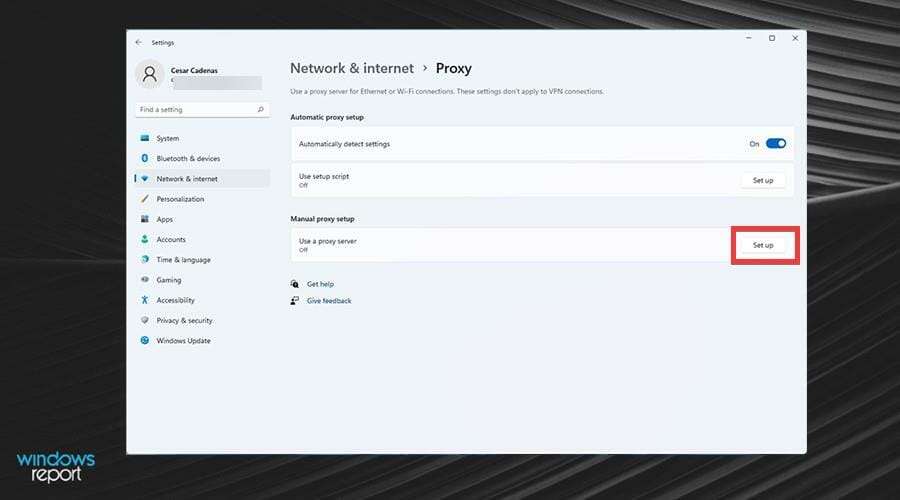Click the Cesar Cadenas profile avatar

[x=149, y=74]
